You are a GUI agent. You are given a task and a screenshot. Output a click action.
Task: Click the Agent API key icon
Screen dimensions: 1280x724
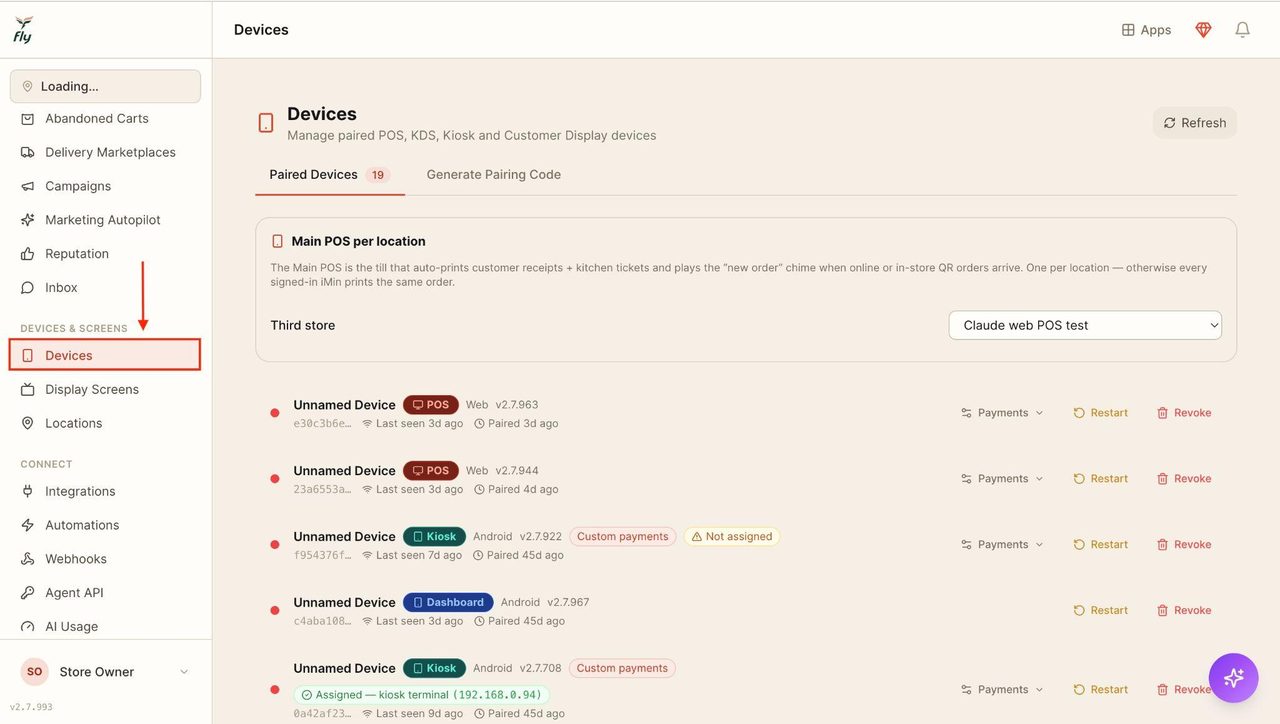(28, 594)
